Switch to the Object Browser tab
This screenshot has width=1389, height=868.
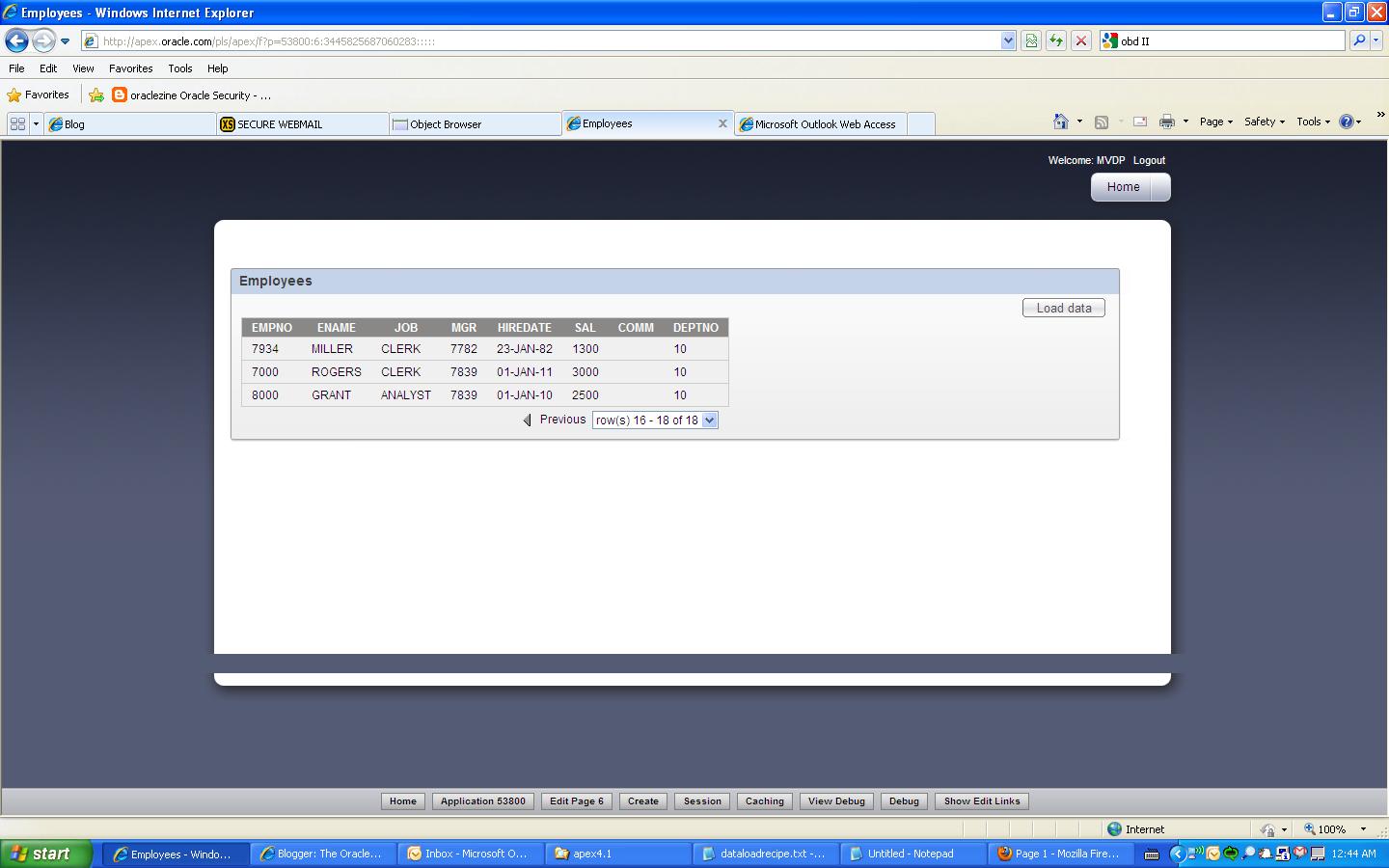444,123
